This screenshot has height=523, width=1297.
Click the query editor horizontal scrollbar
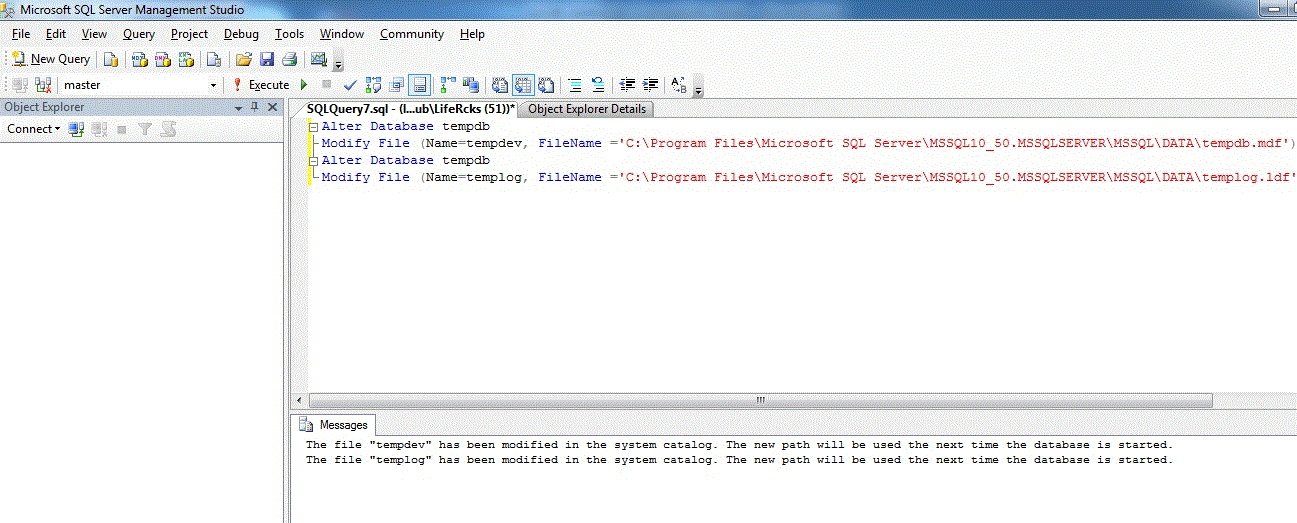point(760,400)
